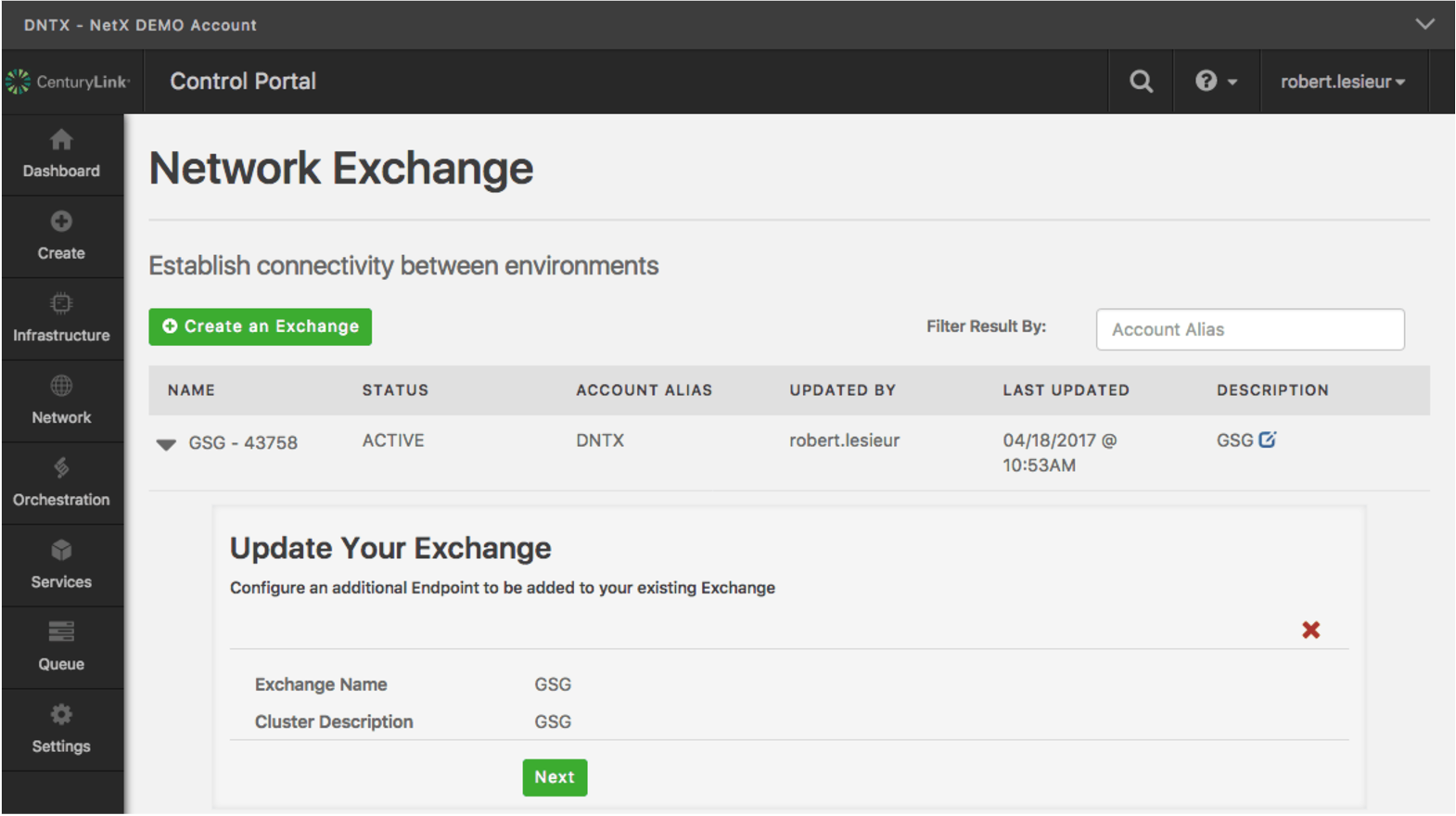The height and width of the screenshot is (816, 1456).
Task: Click the Cluster Description GSG value
Action: pyautogui.click(x=553, y=721)
